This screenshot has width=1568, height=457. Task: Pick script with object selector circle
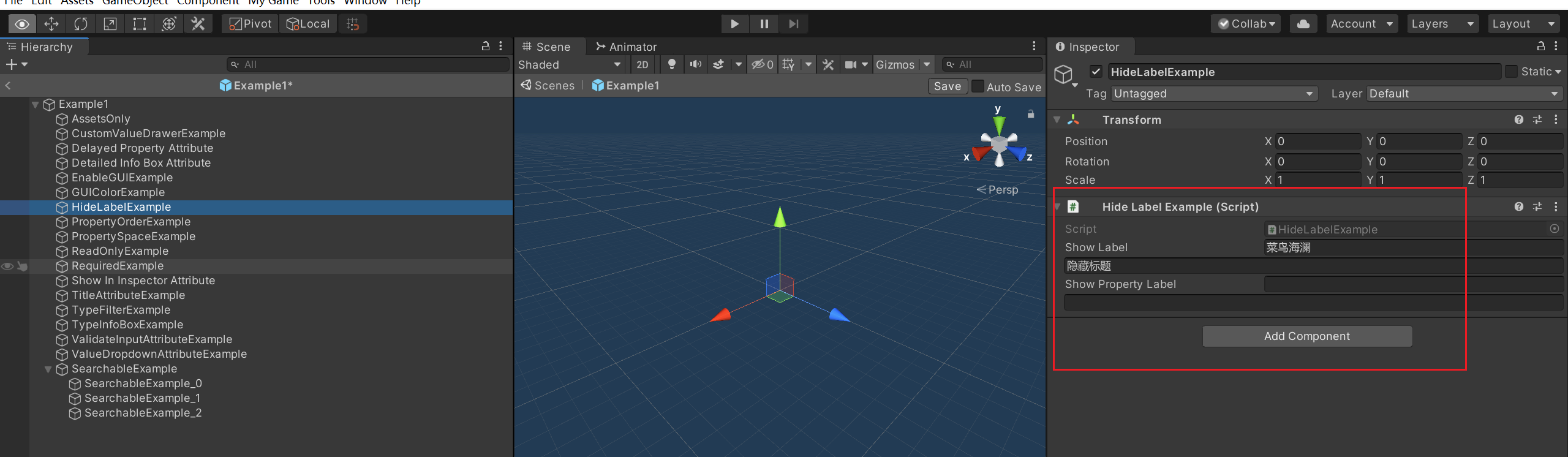tap(1555, 228)
